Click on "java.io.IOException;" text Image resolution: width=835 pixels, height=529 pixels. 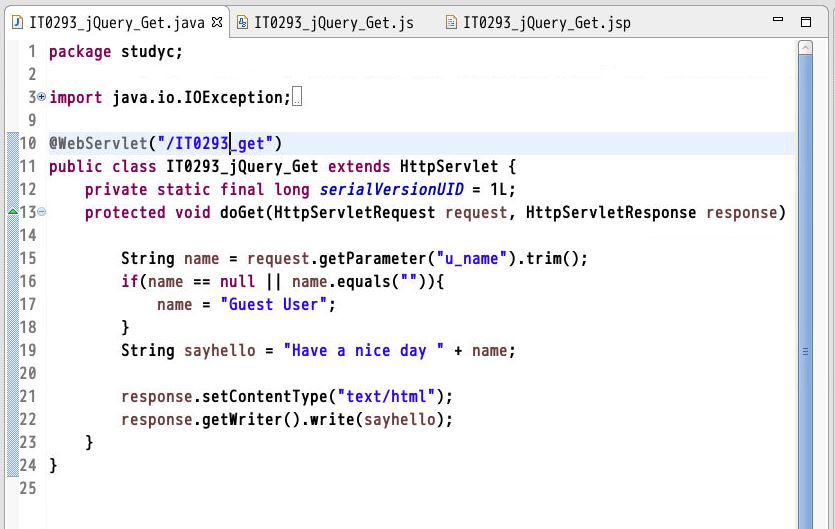click(x=201, y=97)
